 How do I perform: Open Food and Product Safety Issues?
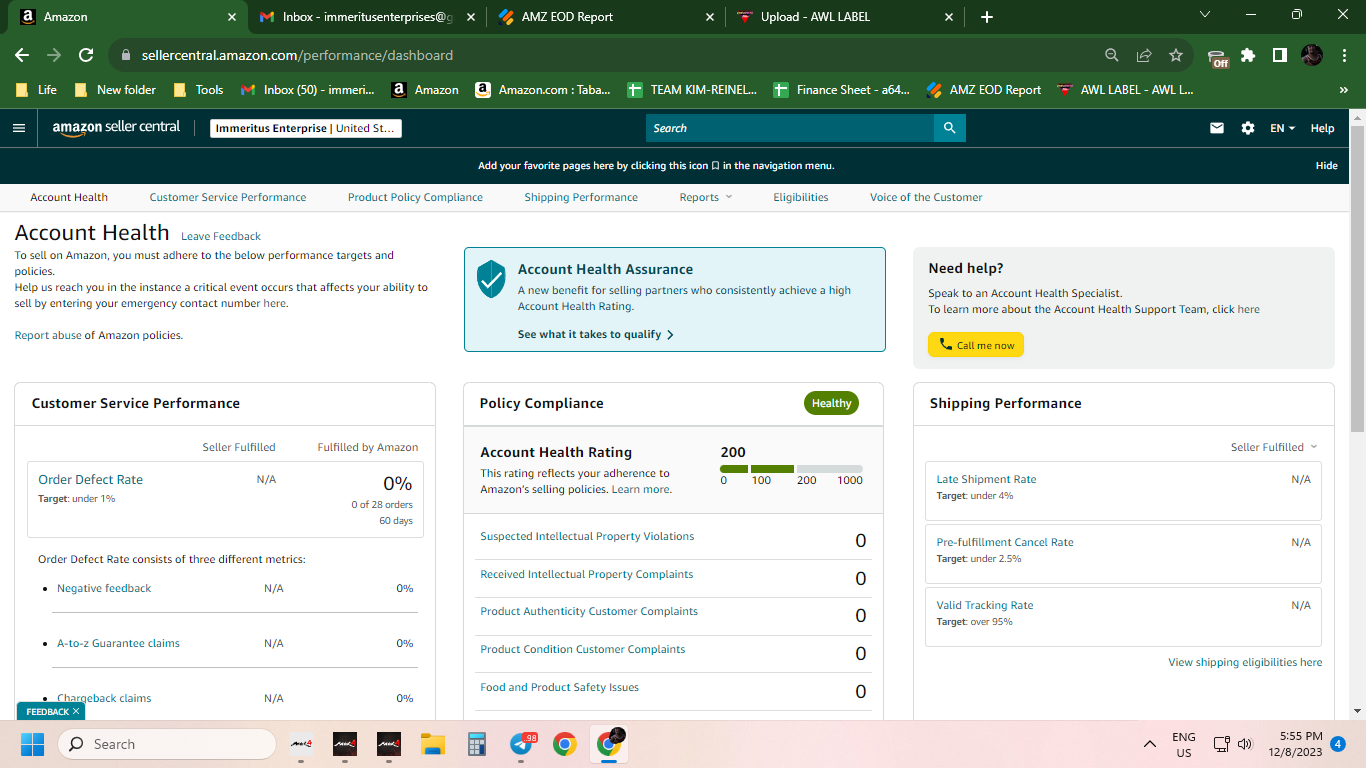click(559, 687)
